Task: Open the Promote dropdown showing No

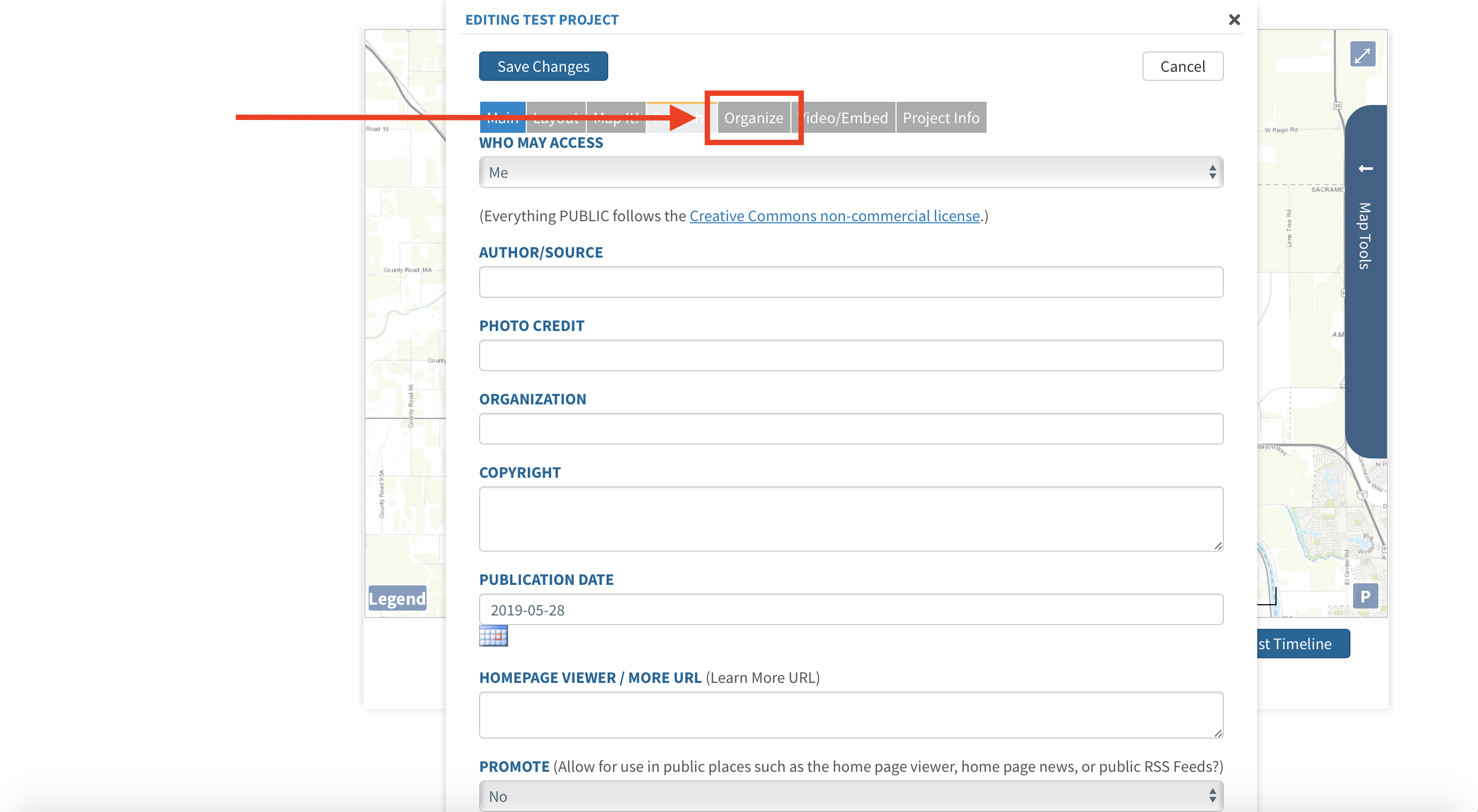Action: 851,796
